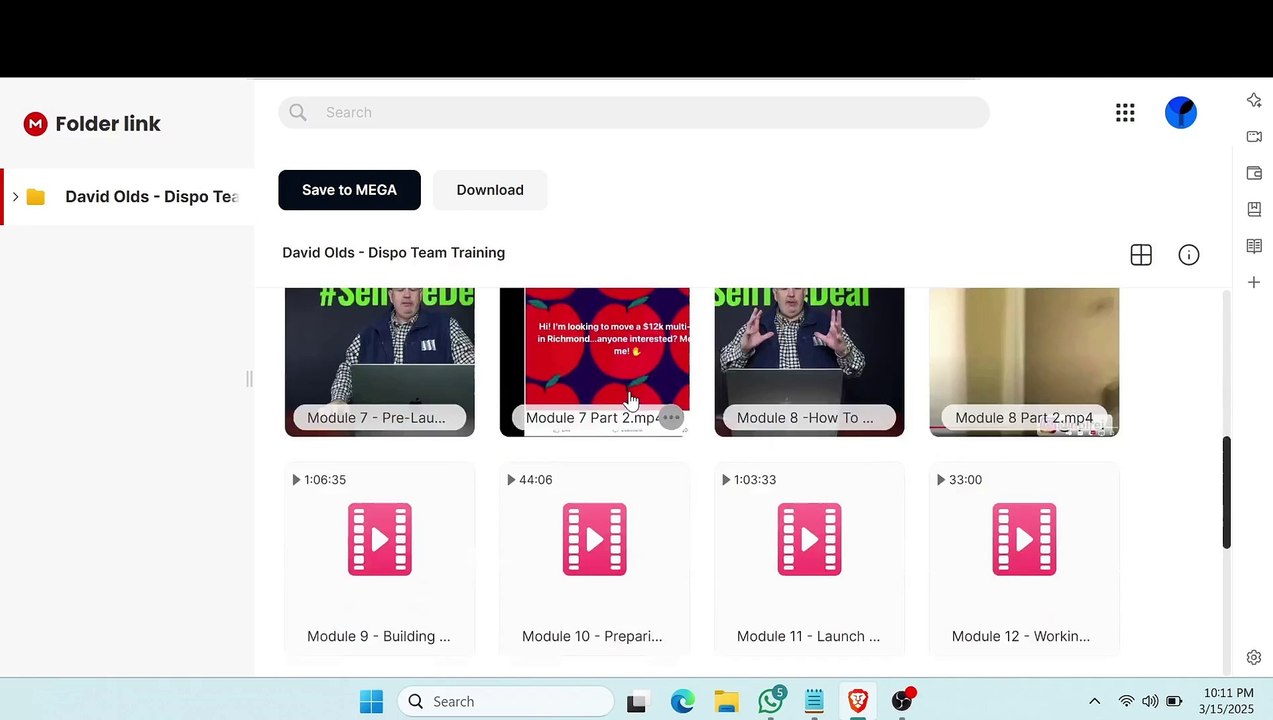Show hidden system tray icons

point(1094,702)
